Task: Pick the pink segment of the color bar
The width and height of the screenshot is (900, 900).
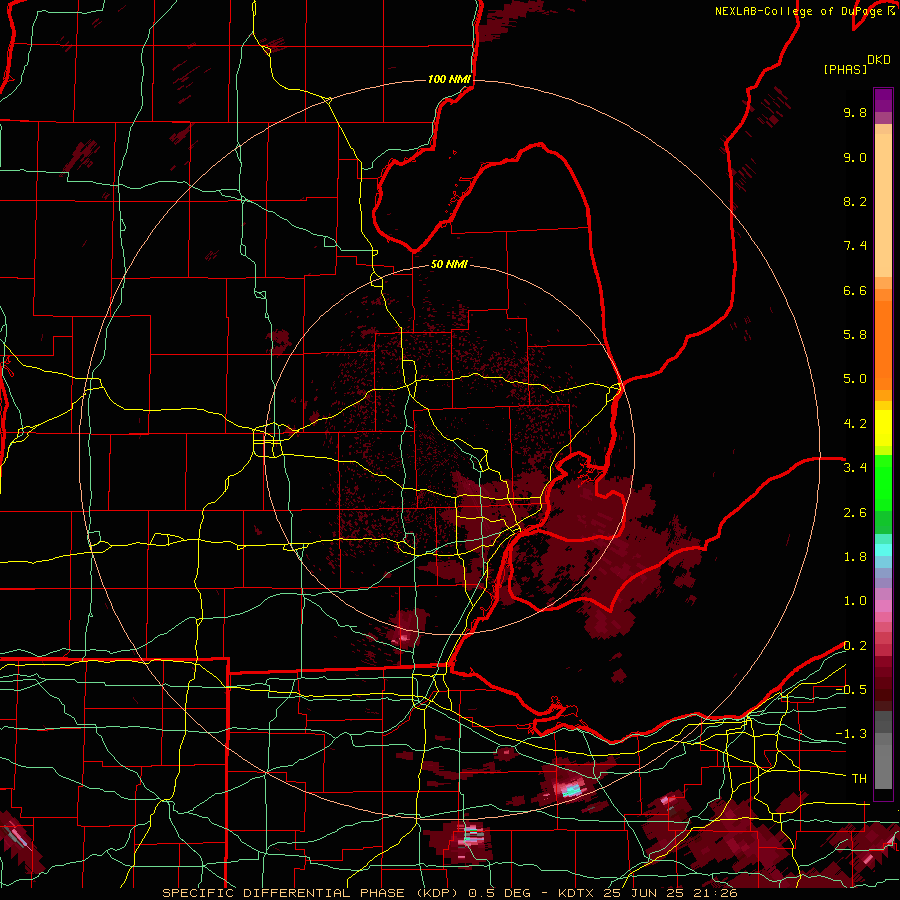Action: tap(883, 606)
